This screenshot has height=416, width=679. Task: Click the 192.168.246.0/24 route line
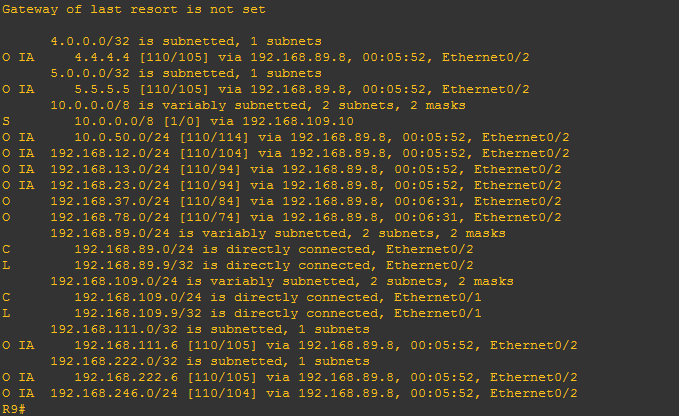(x=290, y=393)
